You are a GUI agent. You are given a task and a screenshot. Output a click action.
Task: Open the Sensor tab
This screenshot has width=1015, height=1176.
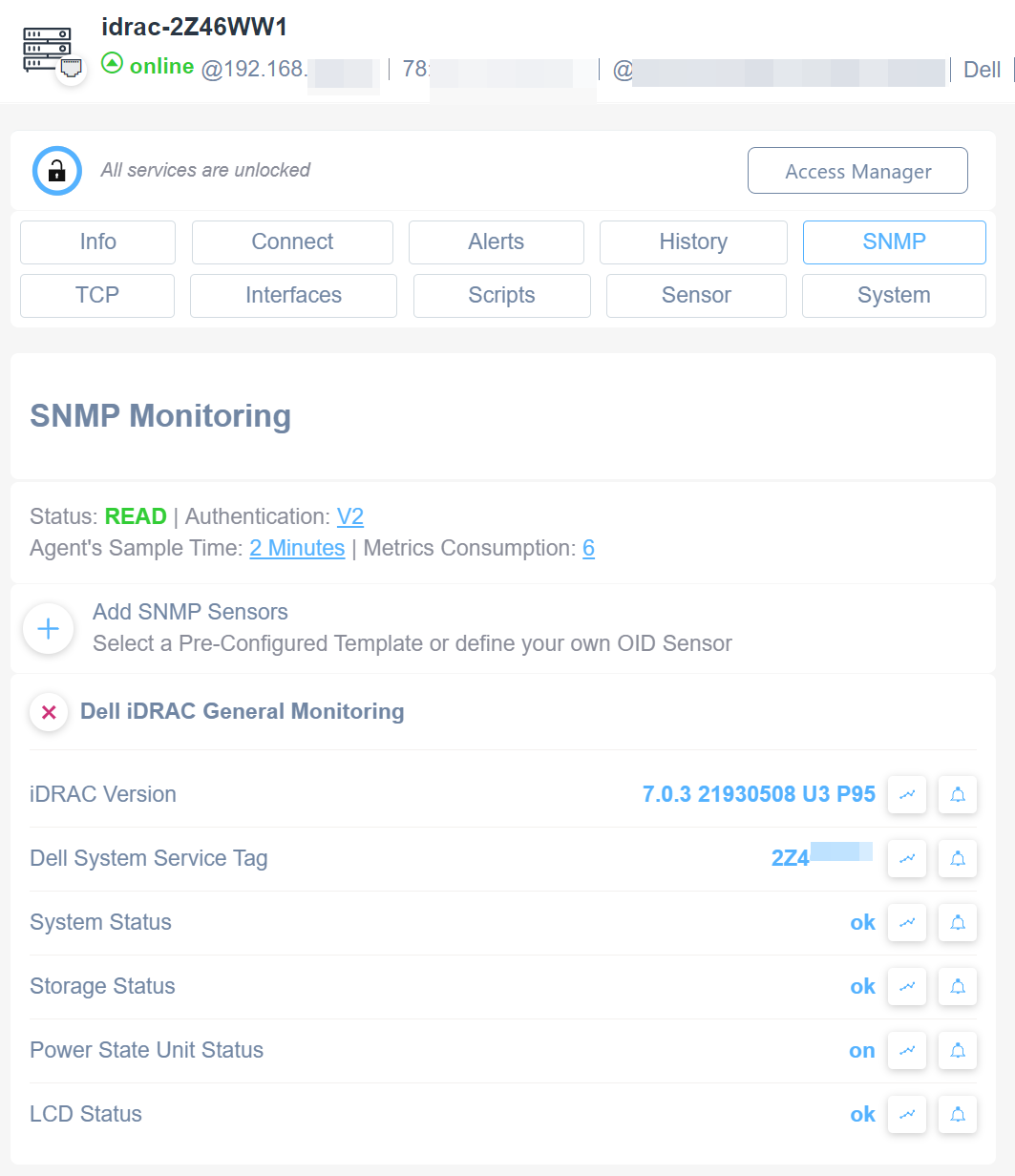pos(696,296)
